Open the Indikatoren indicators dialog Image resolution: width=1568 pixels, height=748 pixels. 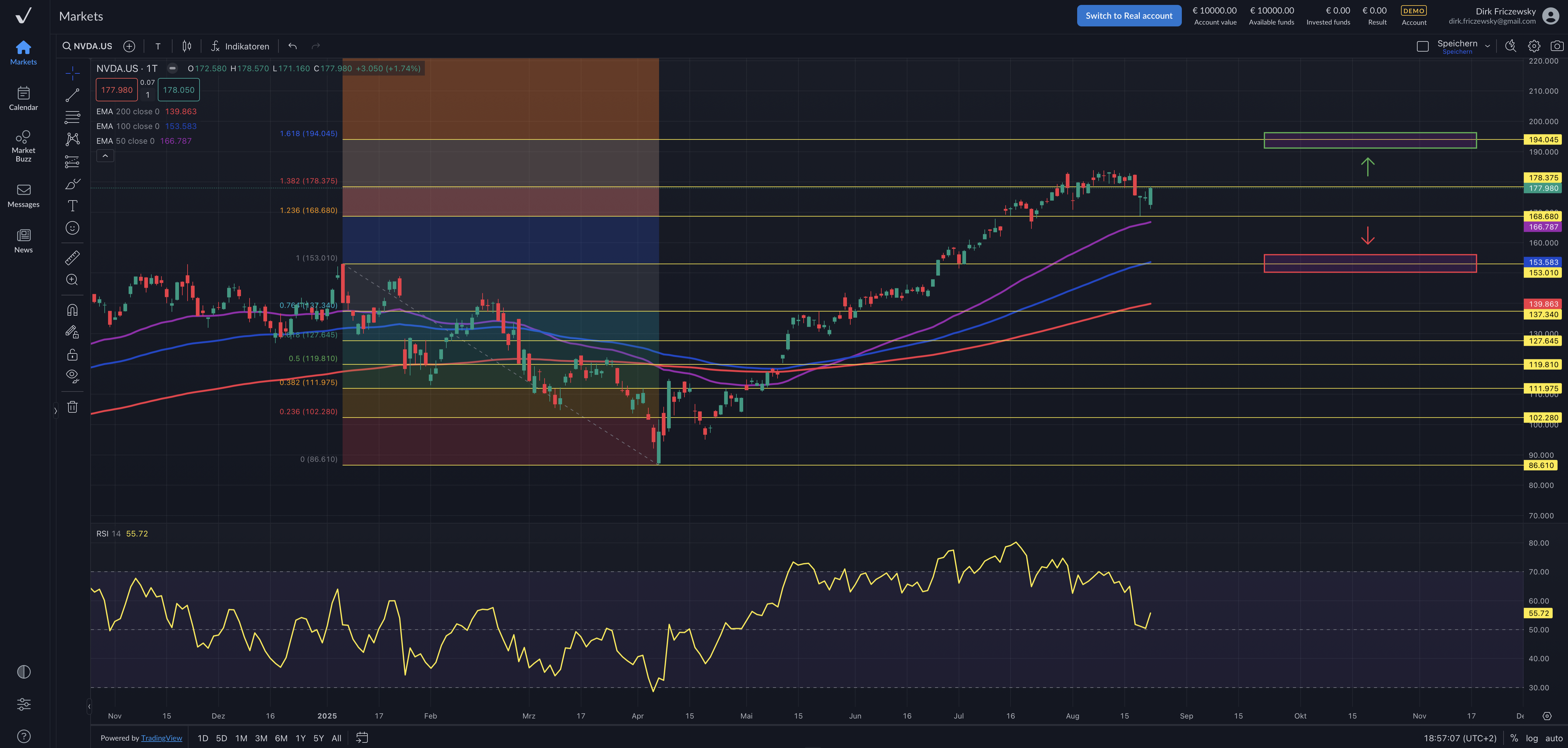pos(240,46)
